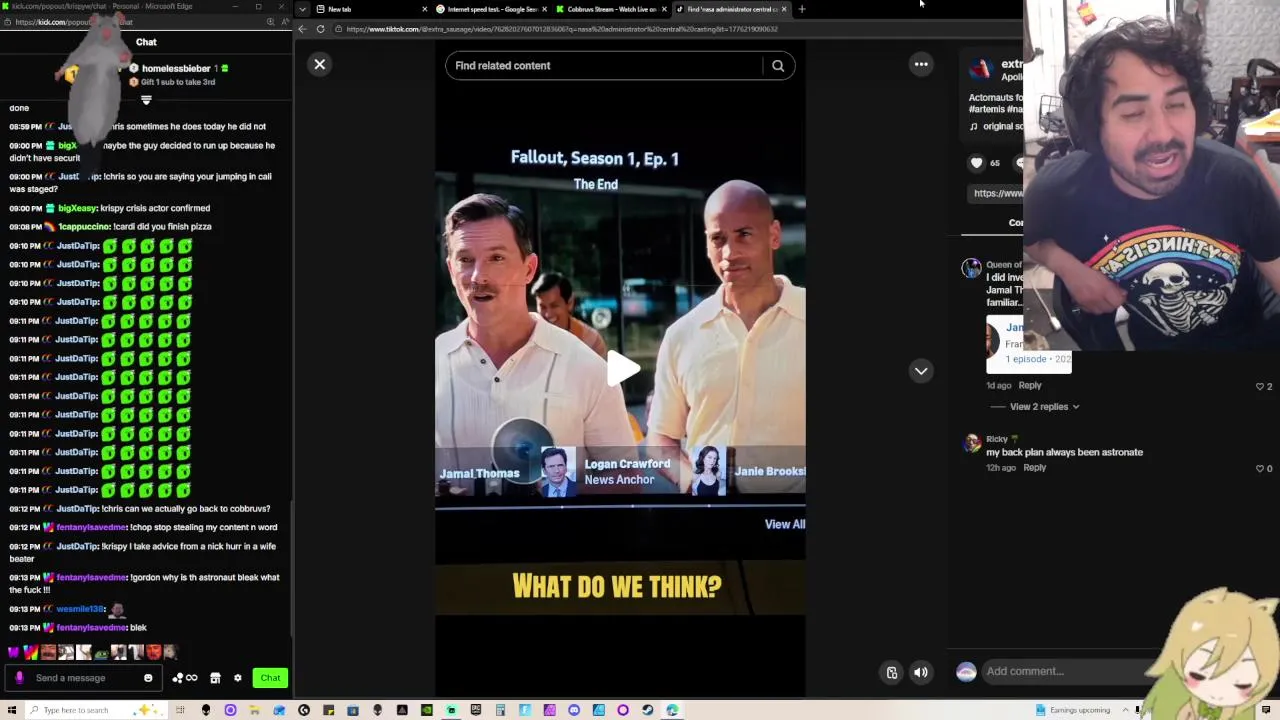The width and height of the screenshot is (1280, 720).
Task: Open the Windows Start menu
Action: click(10, 710)
